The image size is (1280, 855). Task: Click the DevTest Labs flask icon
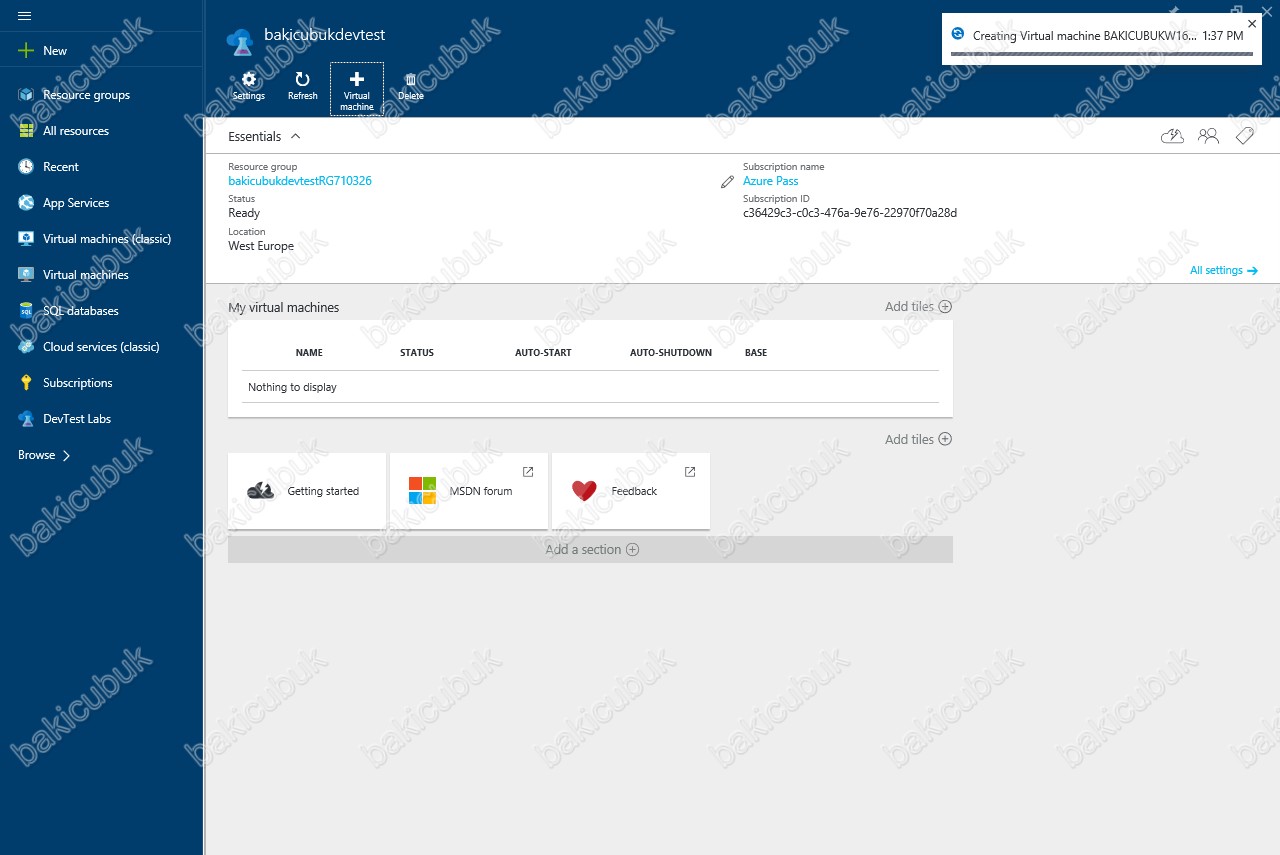pyautogui.click(x=26, y=419)
